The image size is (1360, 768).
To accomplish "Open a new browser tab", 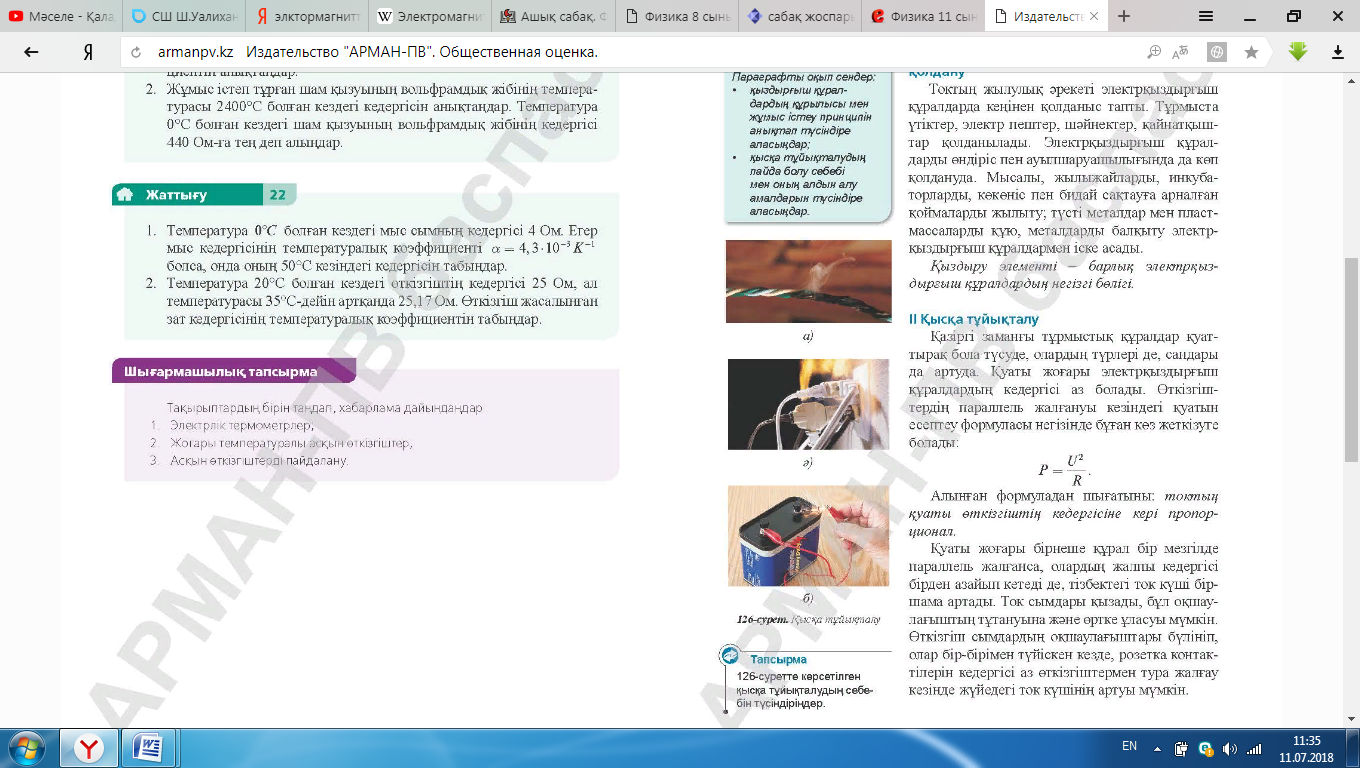I will [1124, 16].
